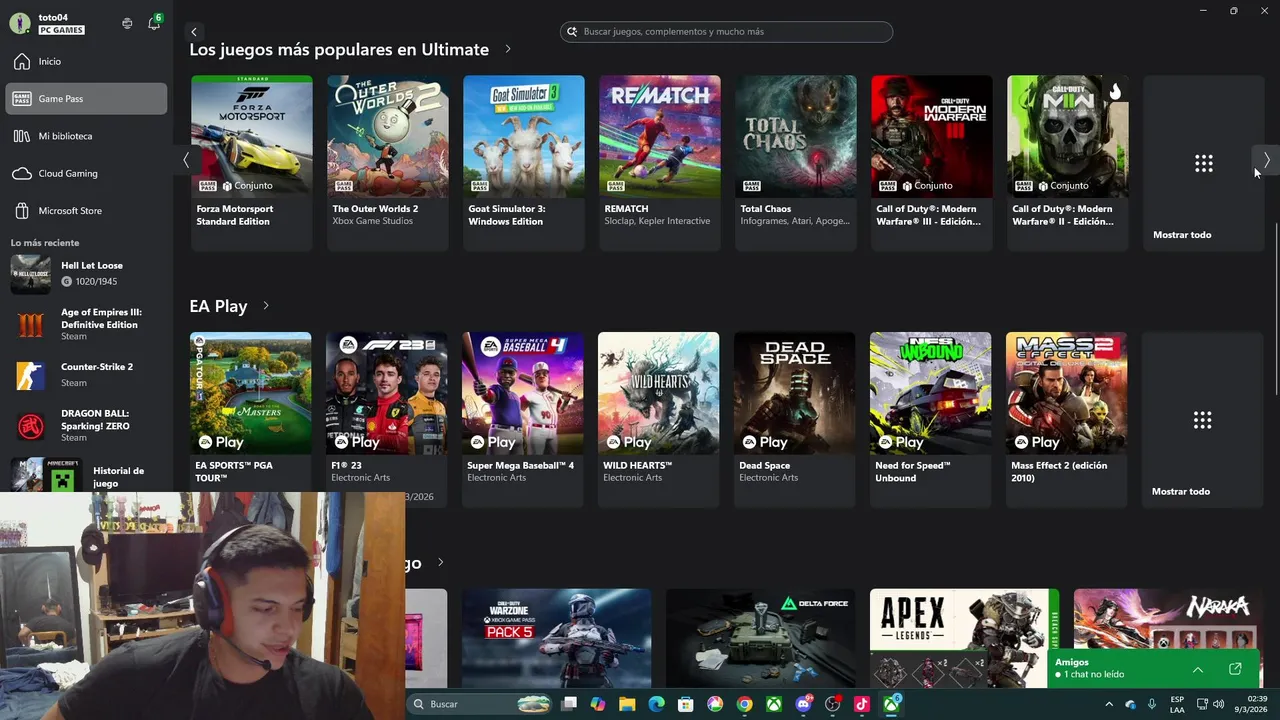Open the network tray icon
The image size is (1280, 720).
(1202, 704)
